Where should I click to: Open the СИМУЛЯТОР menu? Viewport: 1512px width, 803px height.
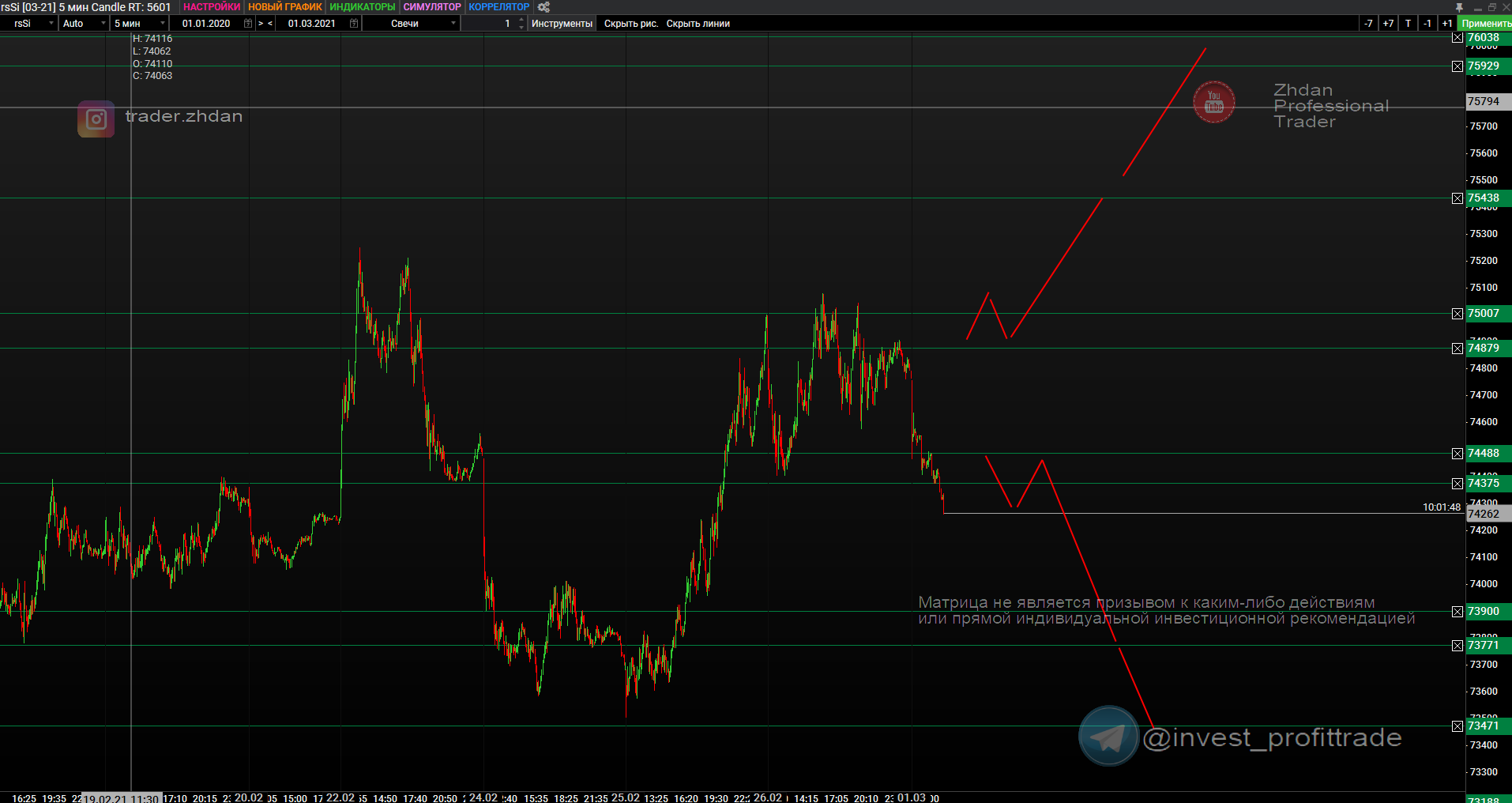pyautogui.click(x=432, y=7)
